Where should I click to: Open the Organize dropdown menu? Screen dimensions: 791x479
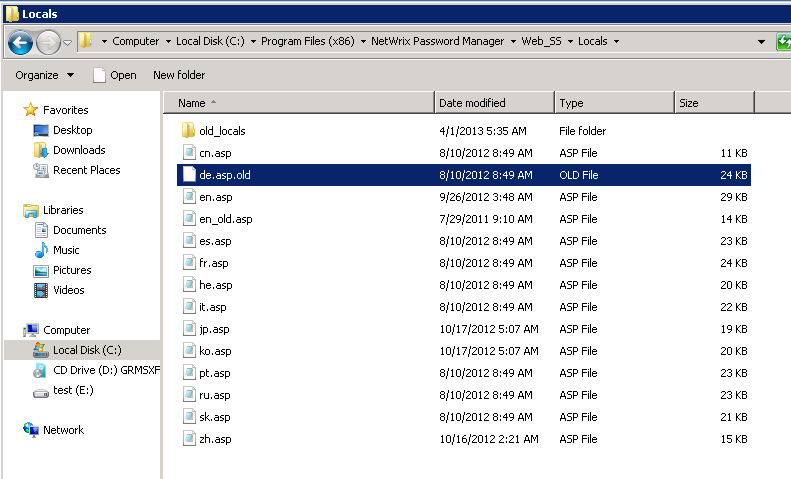click(x=44, y=75)
